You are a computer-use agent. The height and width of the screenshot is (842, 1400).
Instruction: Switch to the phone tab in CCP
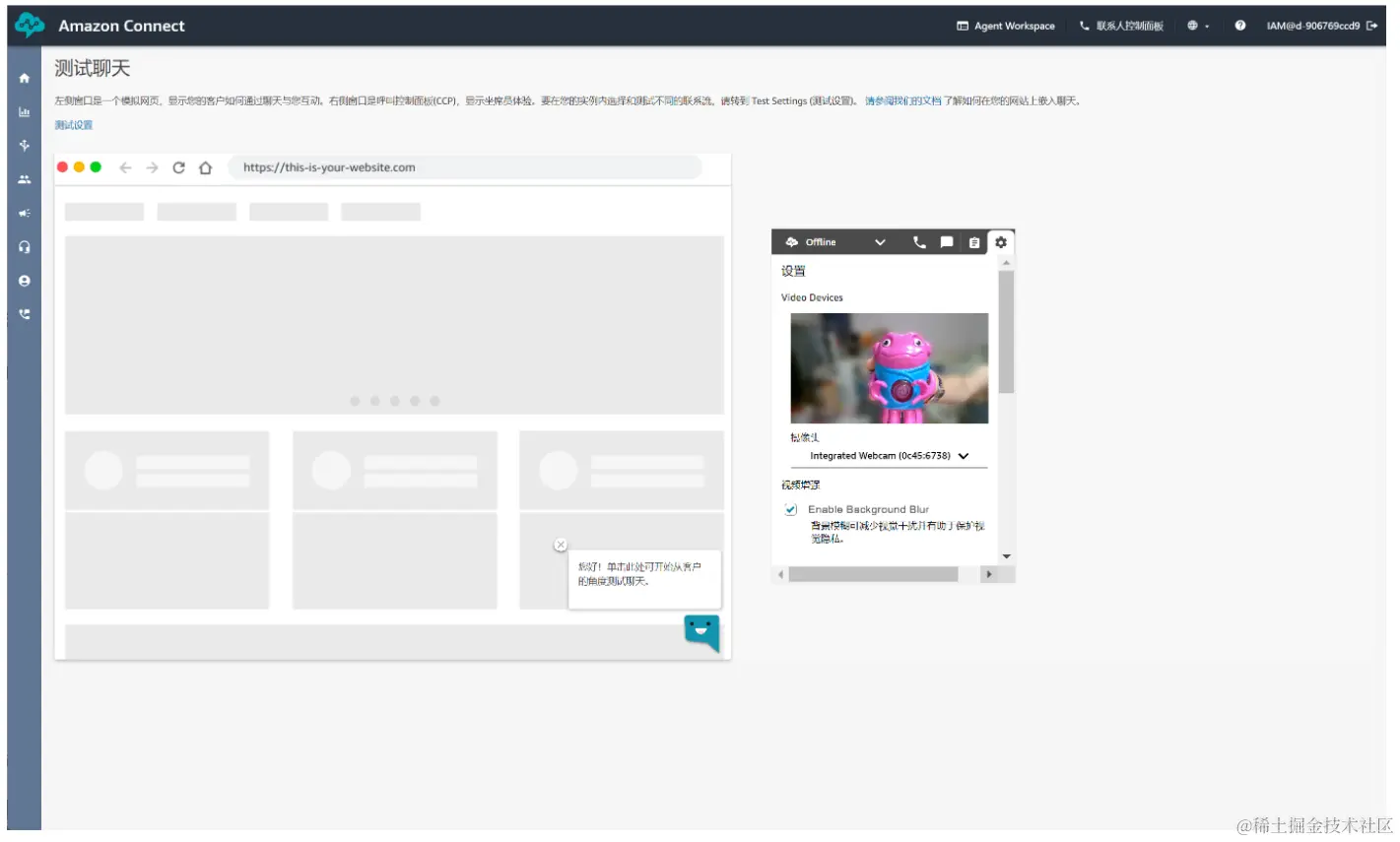919,242
